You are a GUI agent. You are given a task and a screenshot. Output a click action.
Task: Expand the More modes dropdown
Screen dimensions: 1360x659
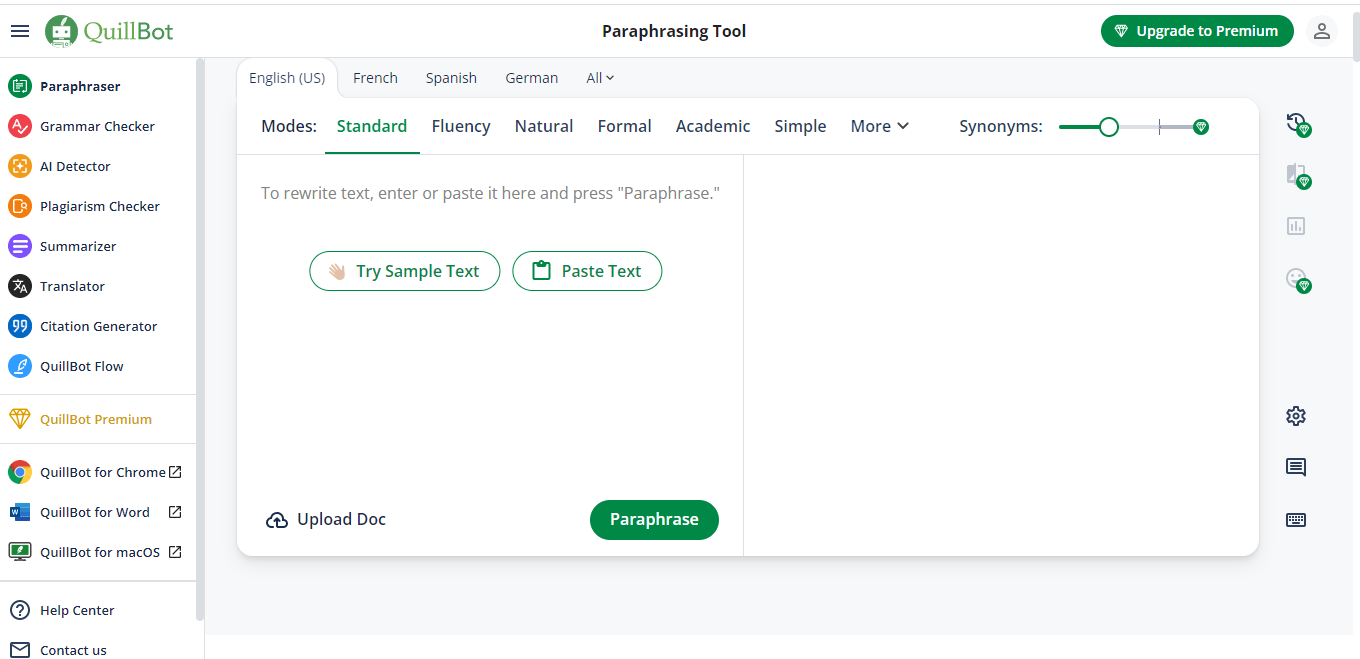pos(879,126)
